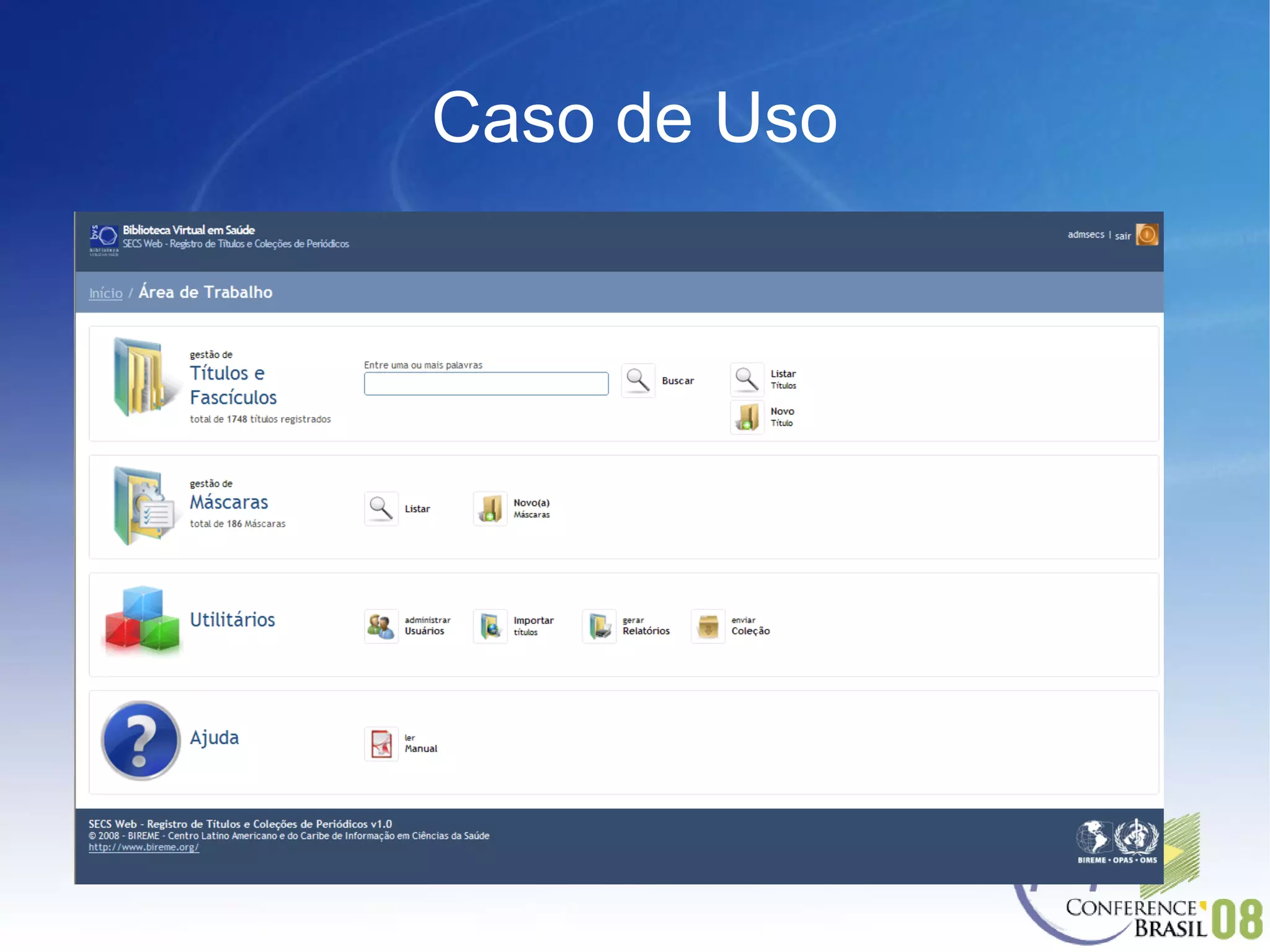Click the gerar Relatórios icon

point(599,626)
